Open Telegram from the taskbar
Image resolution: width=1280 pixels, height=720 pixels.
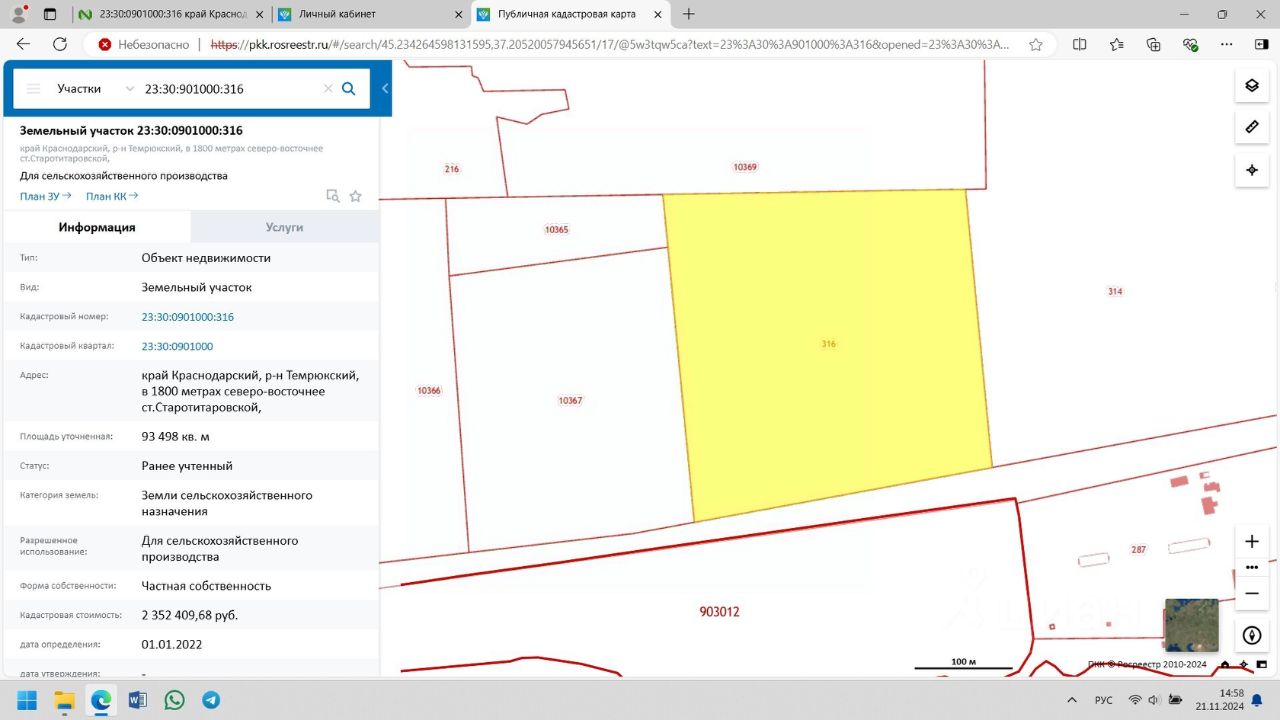[211, 700]
